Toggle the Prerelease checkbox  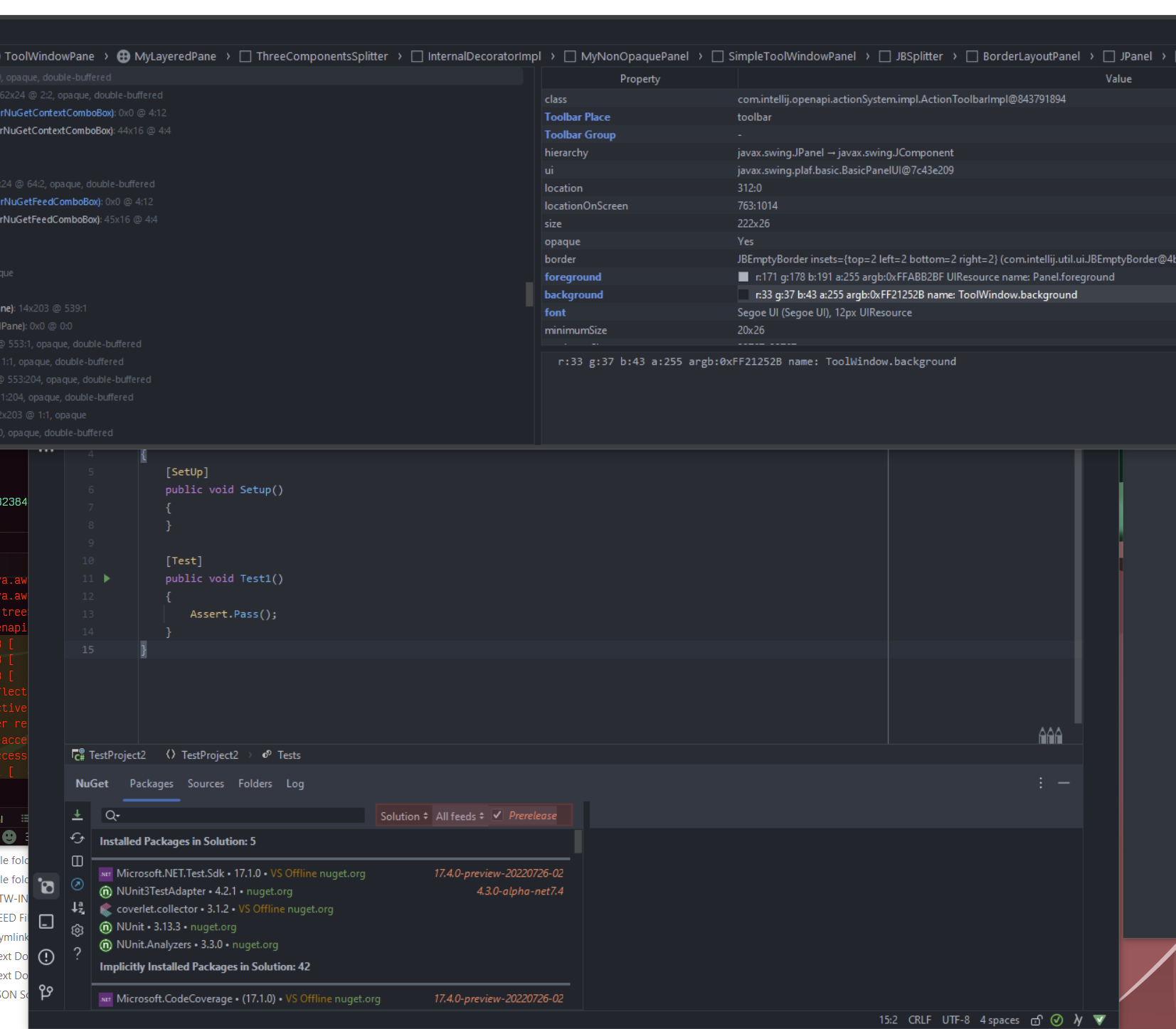(x=497, y=815)
